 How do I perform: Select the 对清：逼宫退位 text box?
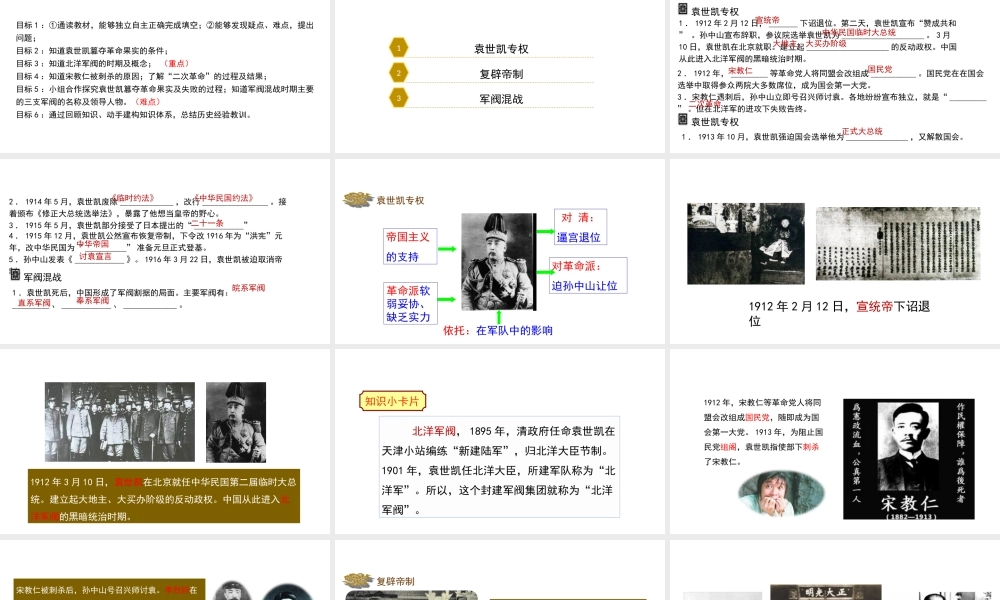click(580, 227)
